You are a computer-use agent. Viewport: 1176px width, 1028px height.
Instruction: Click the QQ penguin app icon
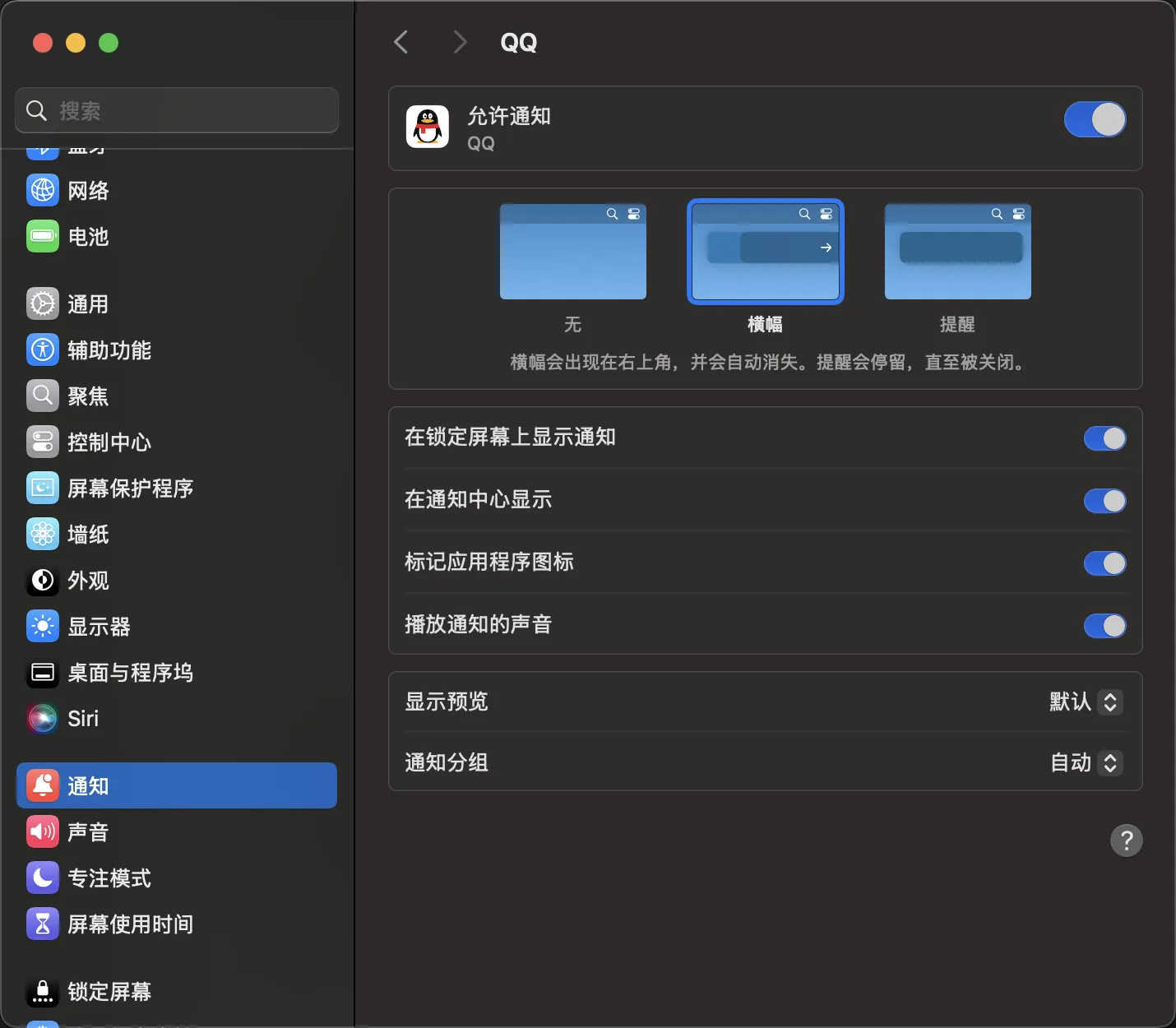tap(427, 127)
